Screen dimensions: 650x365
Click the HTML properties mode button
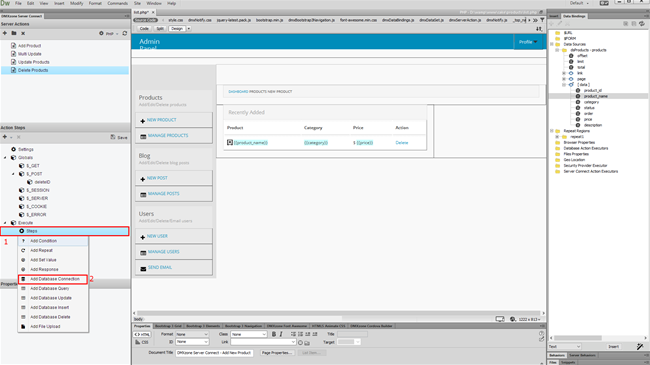142,334
